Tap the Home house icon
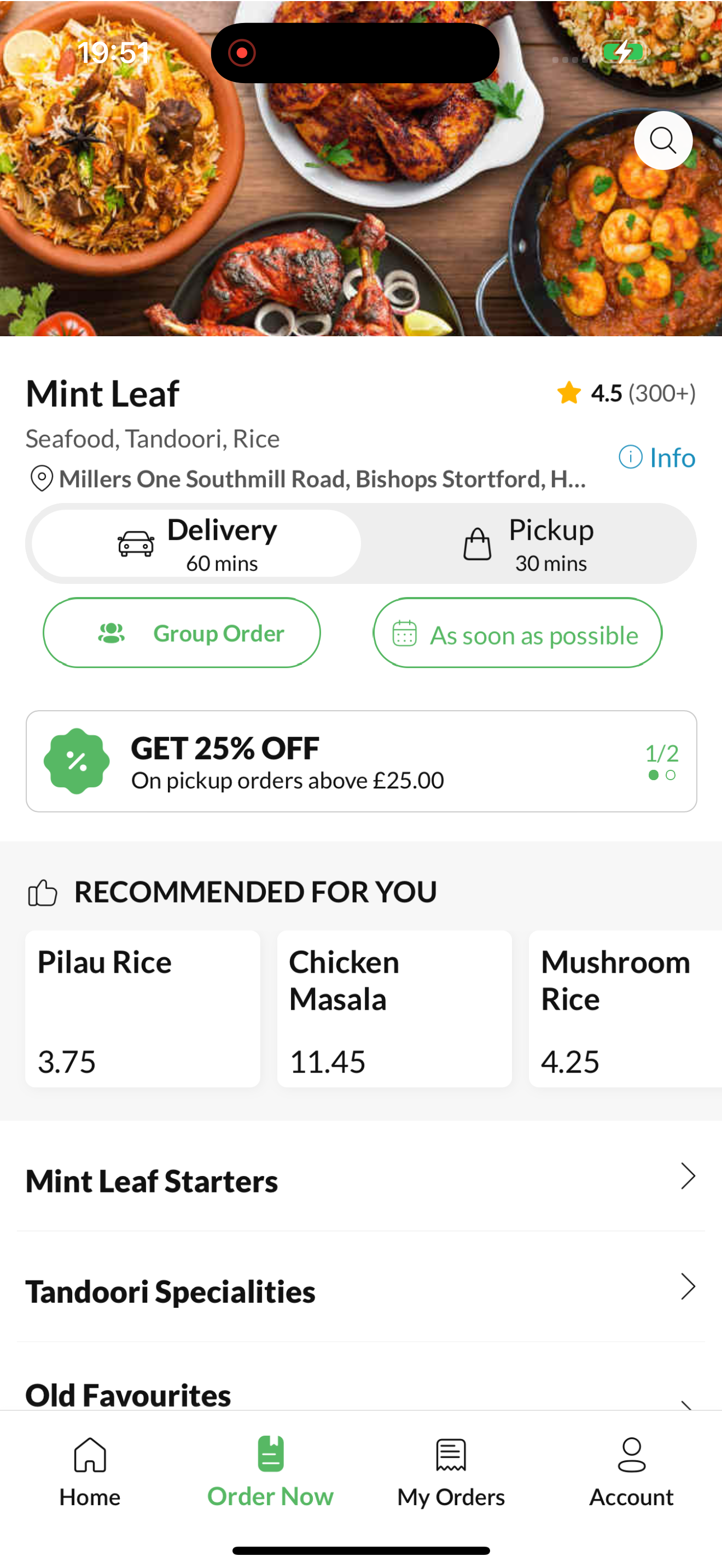The width and height of the screenshot is (722, 1568). (x=90, y=1454)
